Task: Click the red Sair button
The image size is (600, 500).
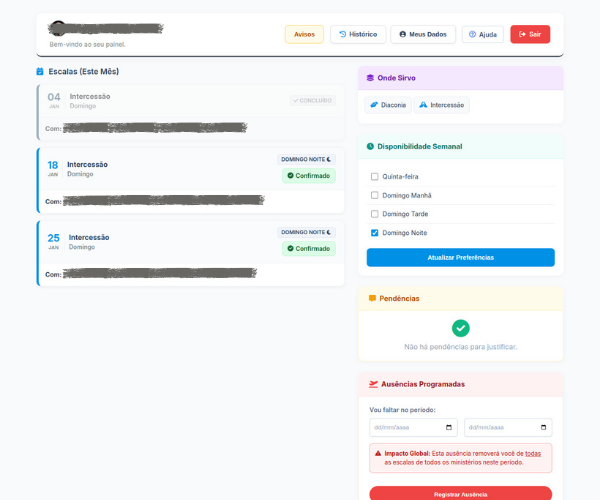Action: 529,34
